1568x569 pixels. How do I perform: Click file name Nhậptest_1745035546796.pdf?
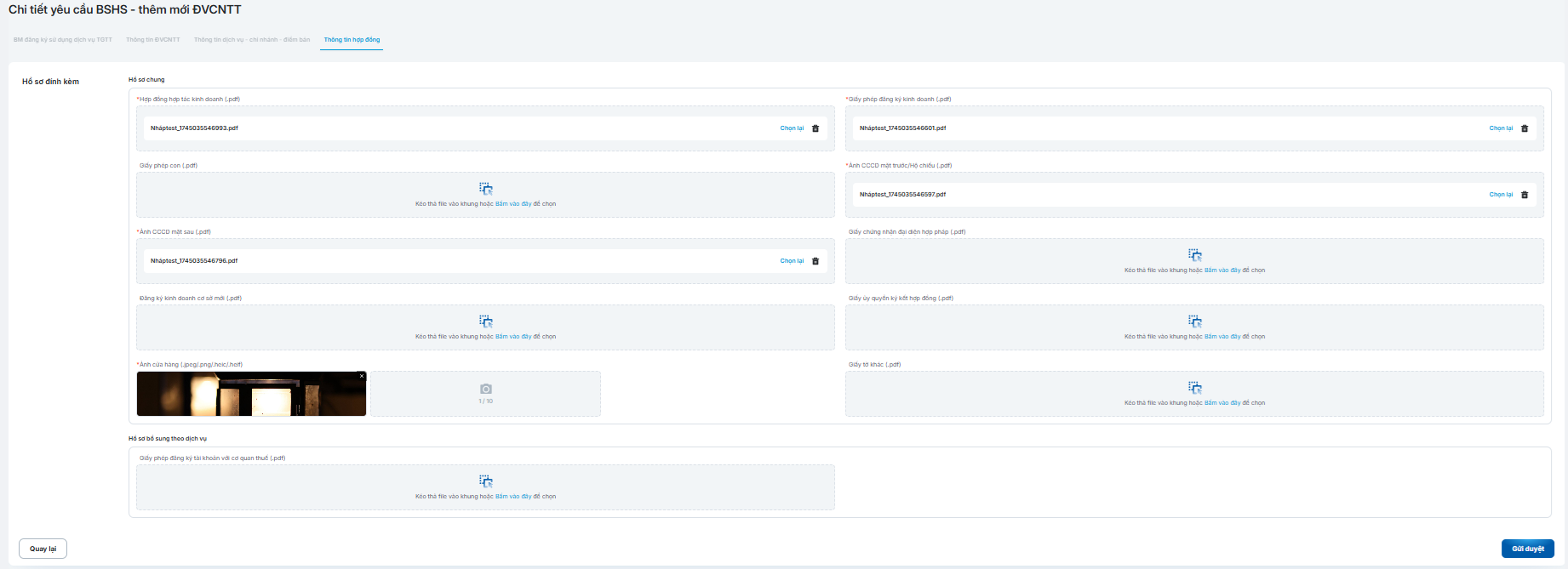(x=194, y=261)
